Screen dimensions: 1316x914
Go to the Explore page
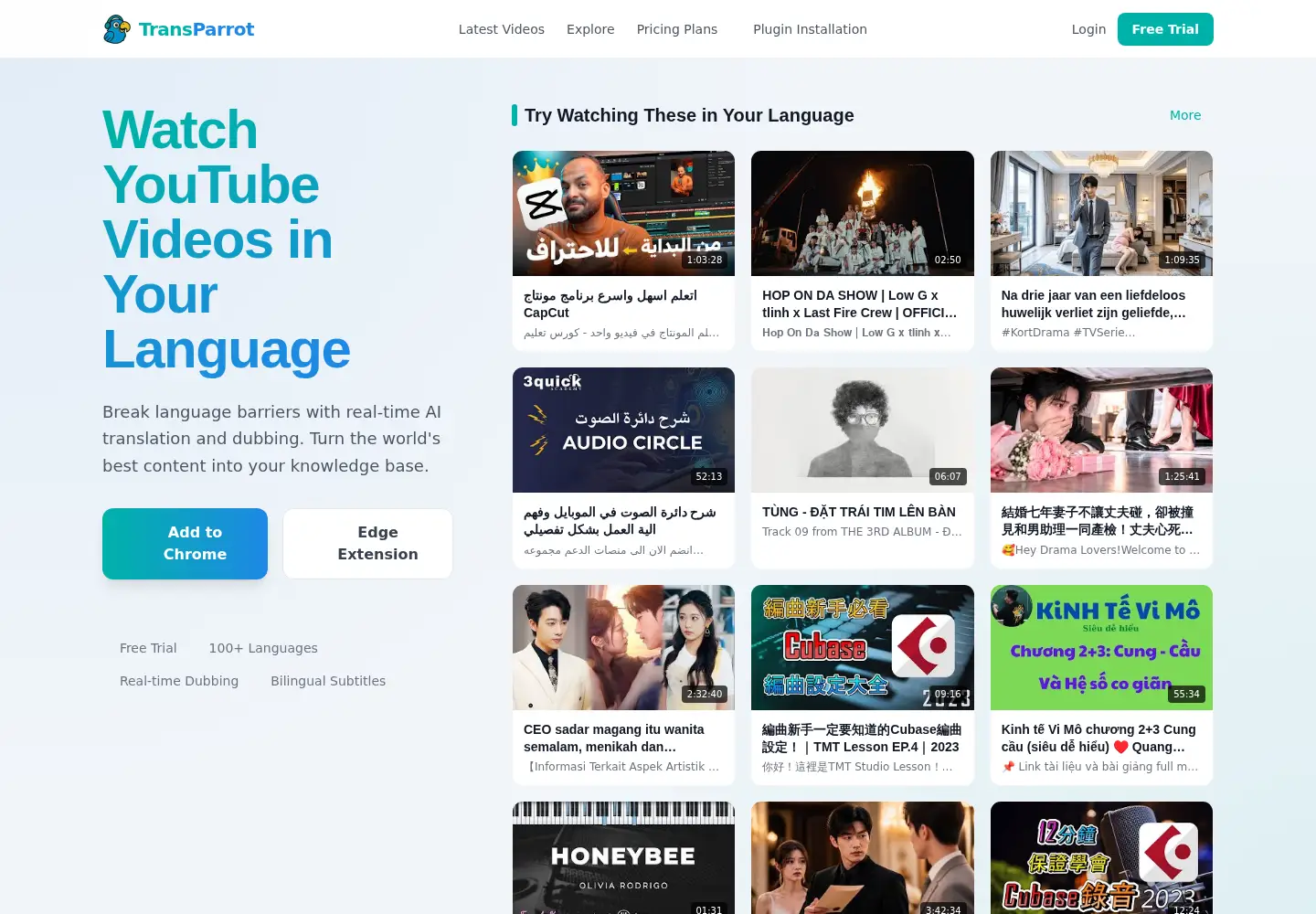coord(590,29)
